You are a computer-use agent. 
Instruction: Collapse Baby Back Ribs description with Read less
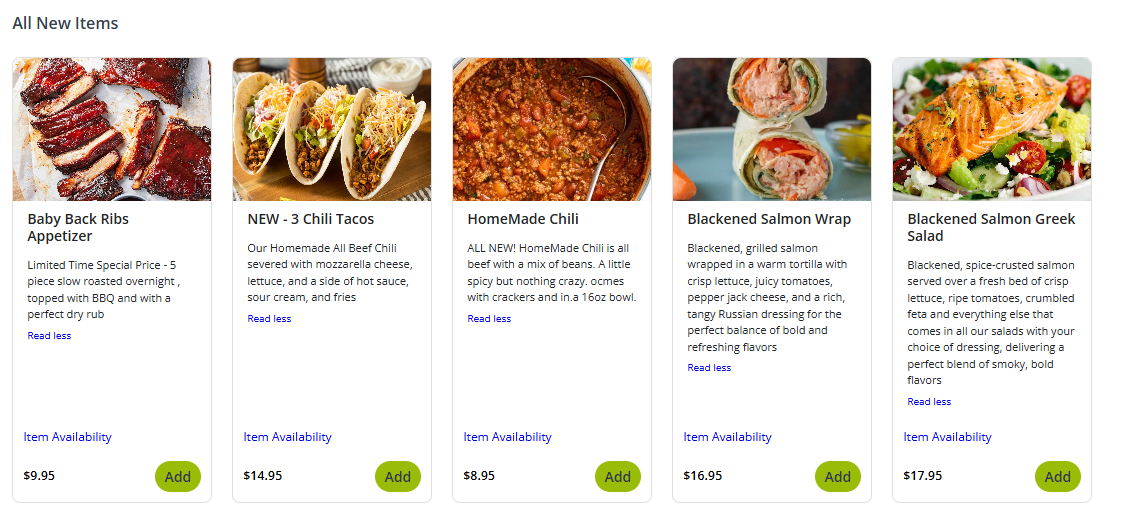coord(49,336)
